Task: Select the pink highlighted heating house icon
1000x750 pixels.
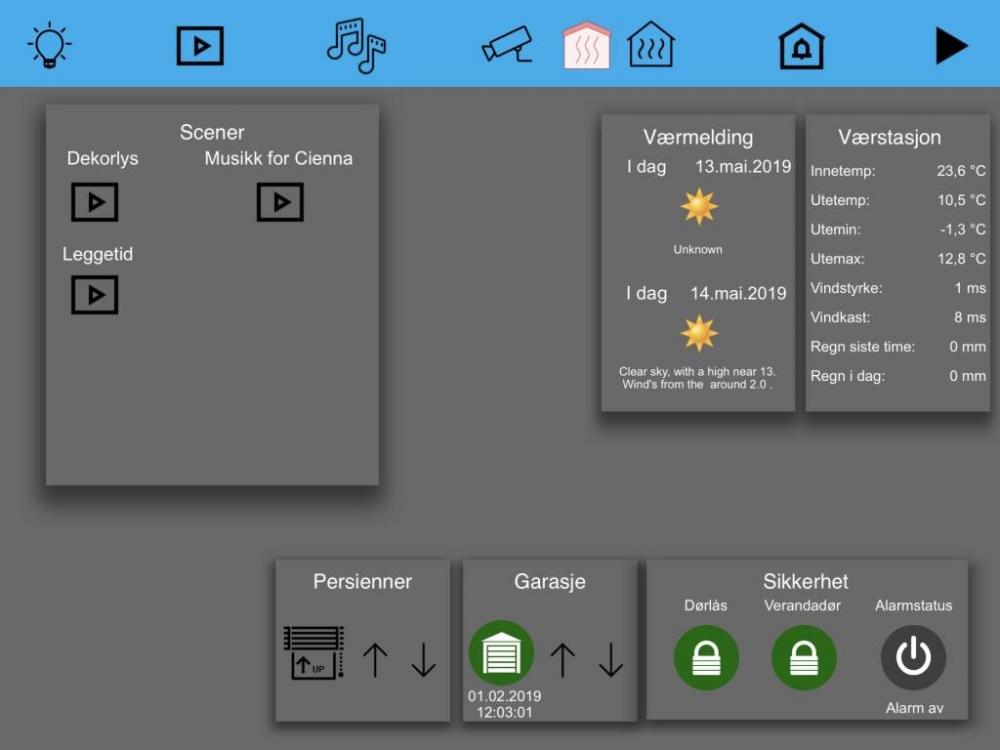Action: (x=587, y=46)
